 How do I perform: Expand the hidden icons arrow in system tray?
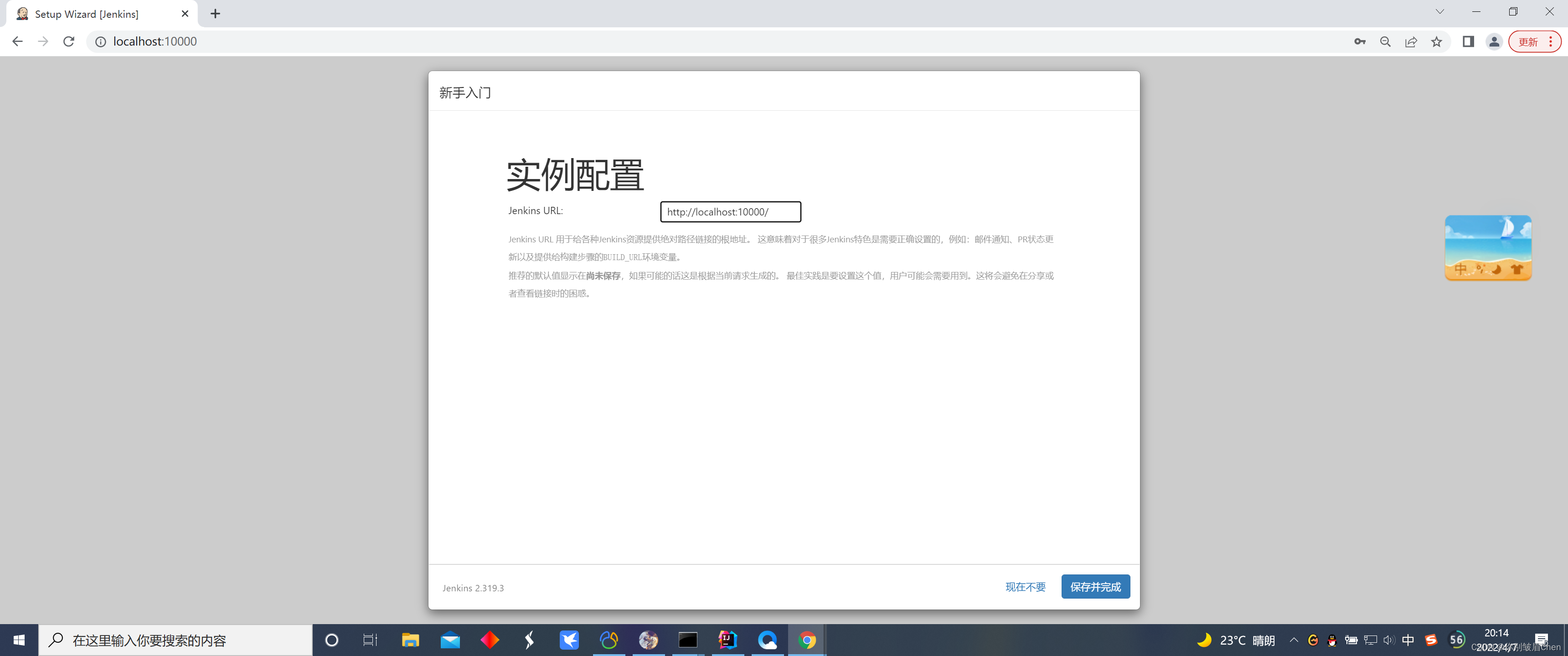click(1294, 640)
